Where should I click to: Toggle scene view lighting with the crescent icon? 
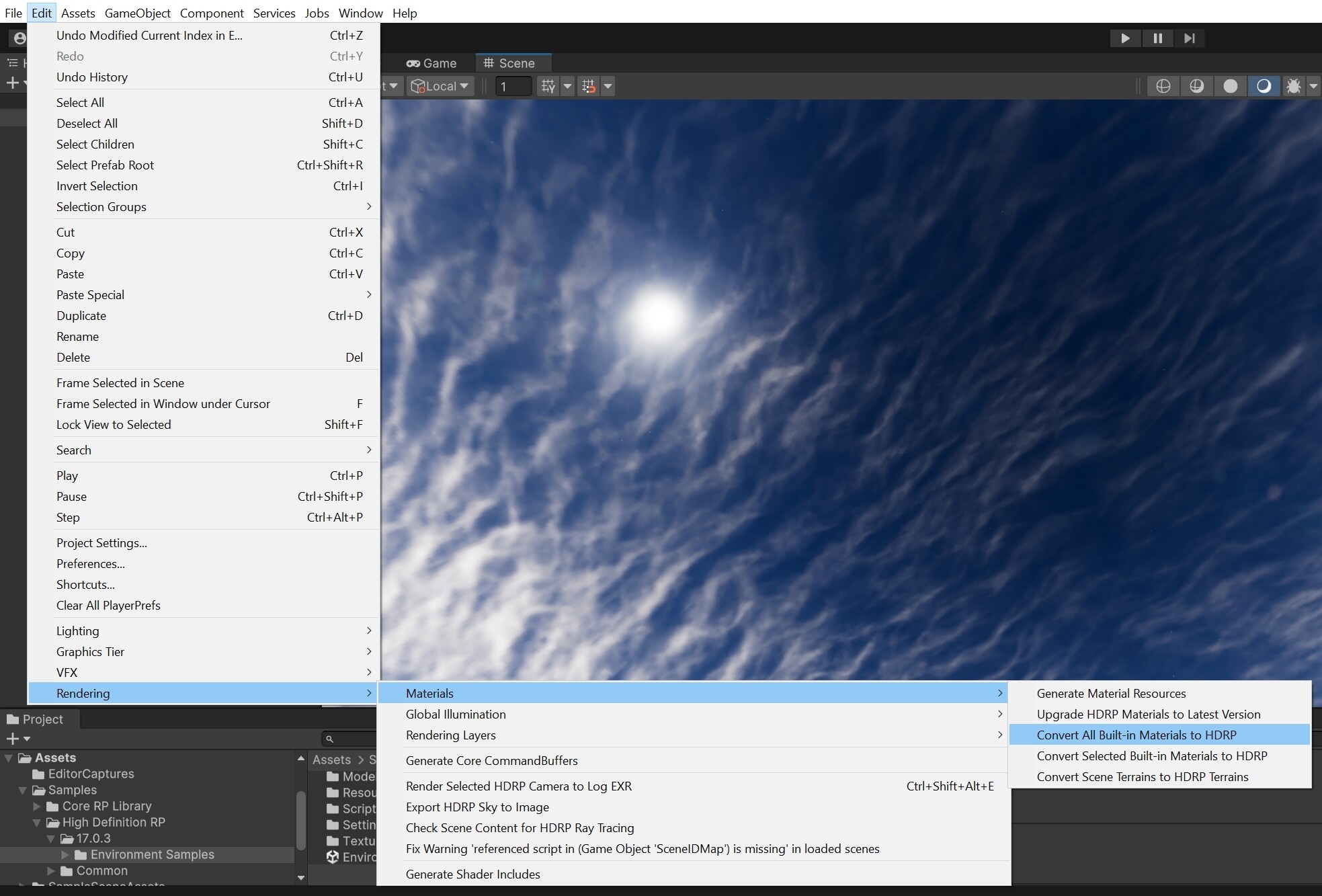click(x=1264, y=86)
